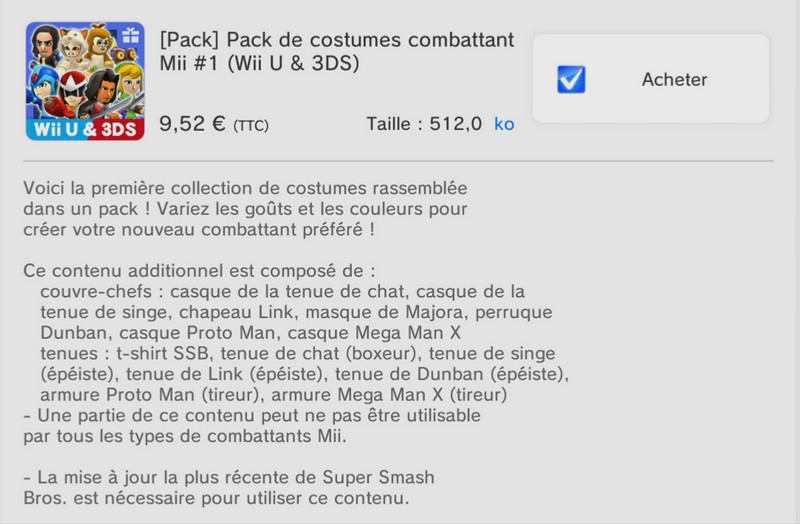Open the gift box icon on pack thumbnail
800x524 pixels.
click(131, 35)
